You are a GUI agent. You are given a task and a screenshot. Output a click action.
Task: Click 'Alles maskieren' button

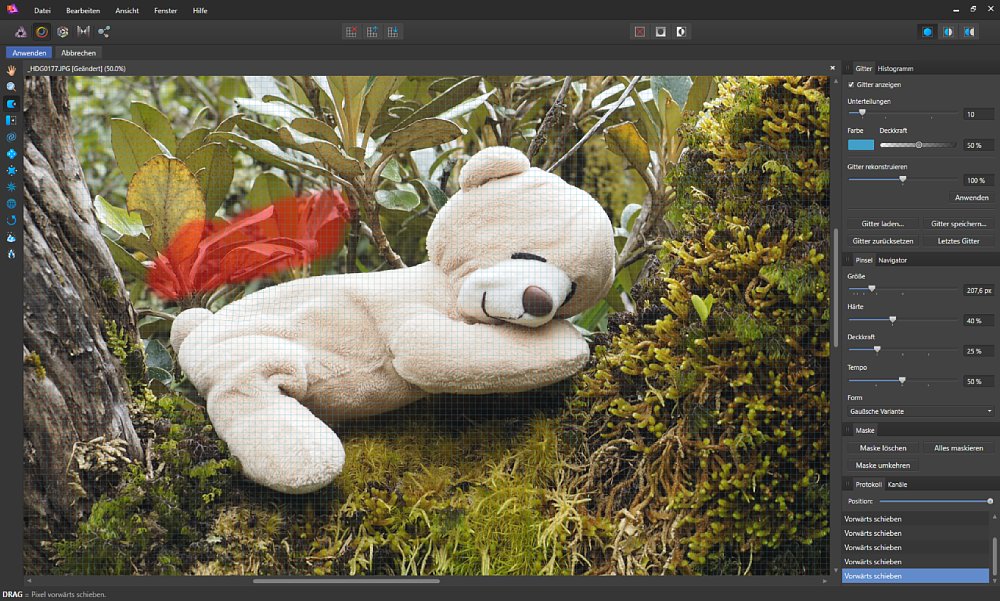tap(959, 448)
